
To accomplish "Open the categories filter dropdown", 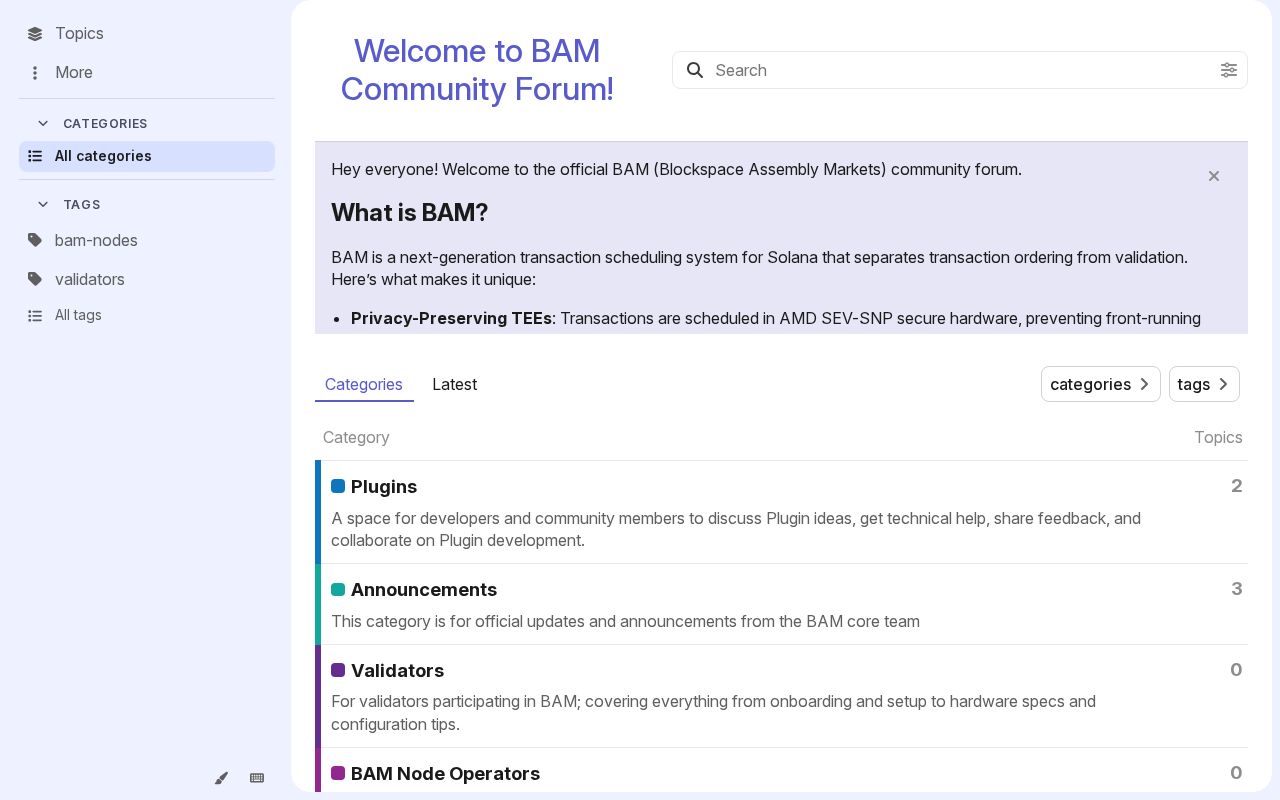I will 1100,384.
